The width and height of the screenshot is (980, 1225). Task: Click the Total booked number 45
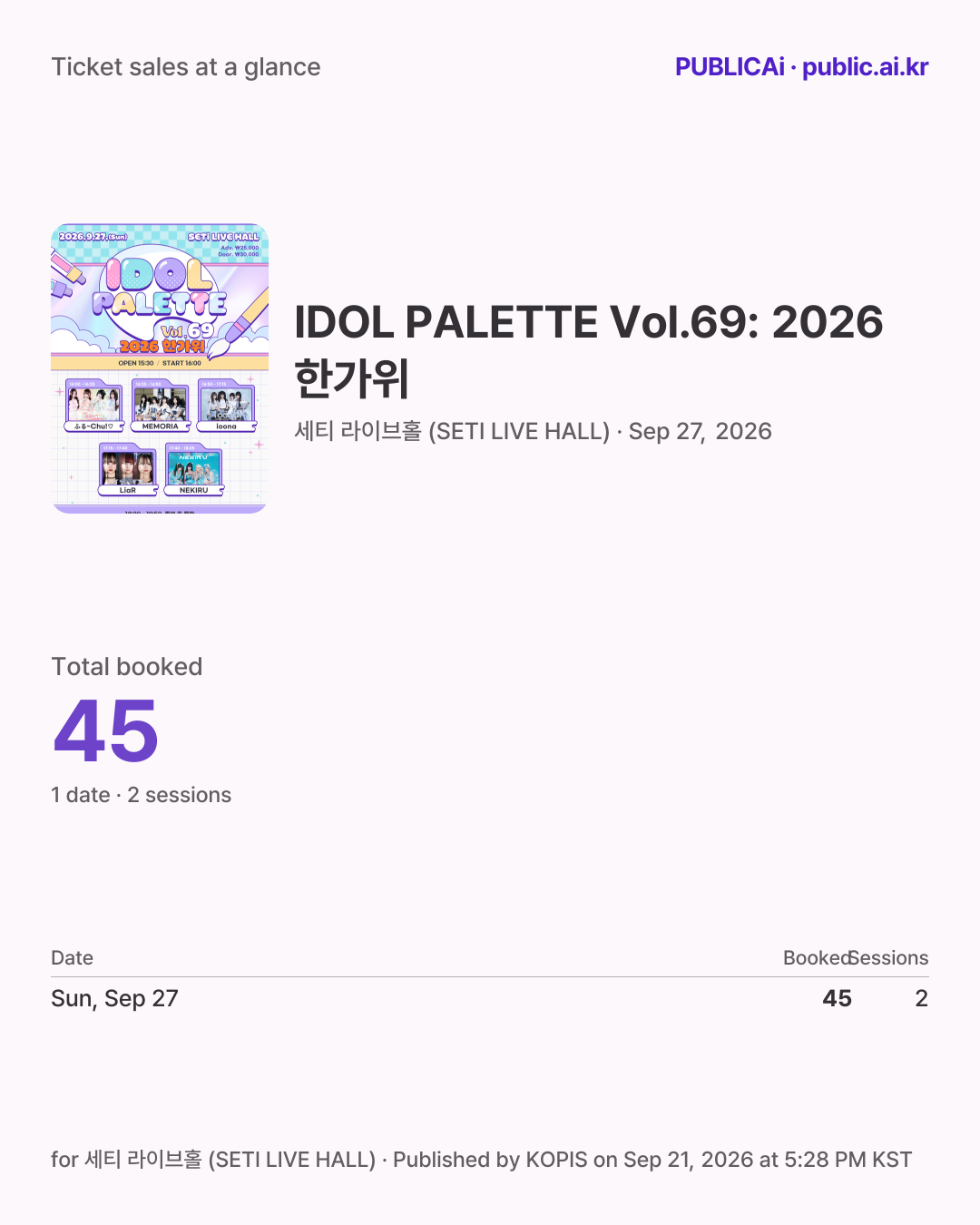(x=106, y=731)
